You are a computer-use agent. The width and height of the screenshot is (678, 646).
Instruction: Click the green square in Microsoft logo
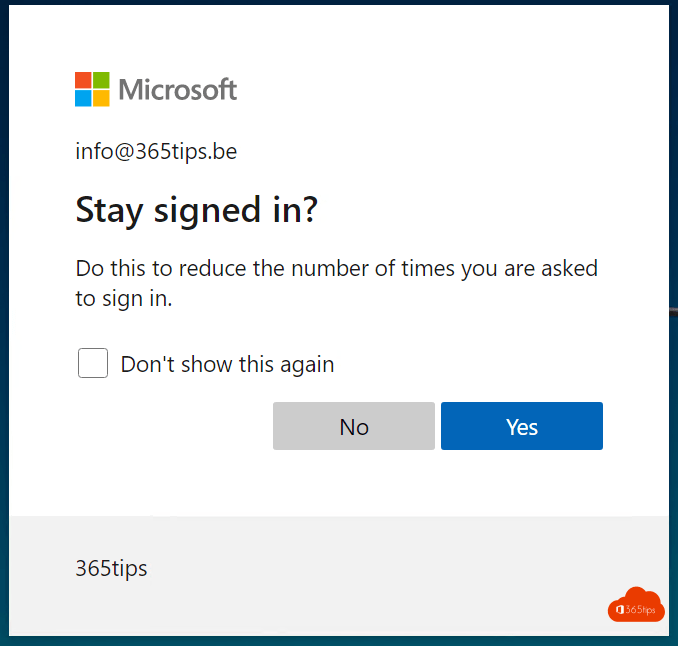point(101,80)
